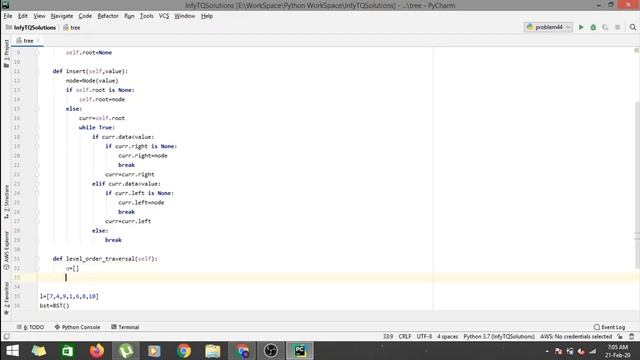Toggle read-only lock icon in status bar
Viewport: 640px width, 360px height.
620,337
